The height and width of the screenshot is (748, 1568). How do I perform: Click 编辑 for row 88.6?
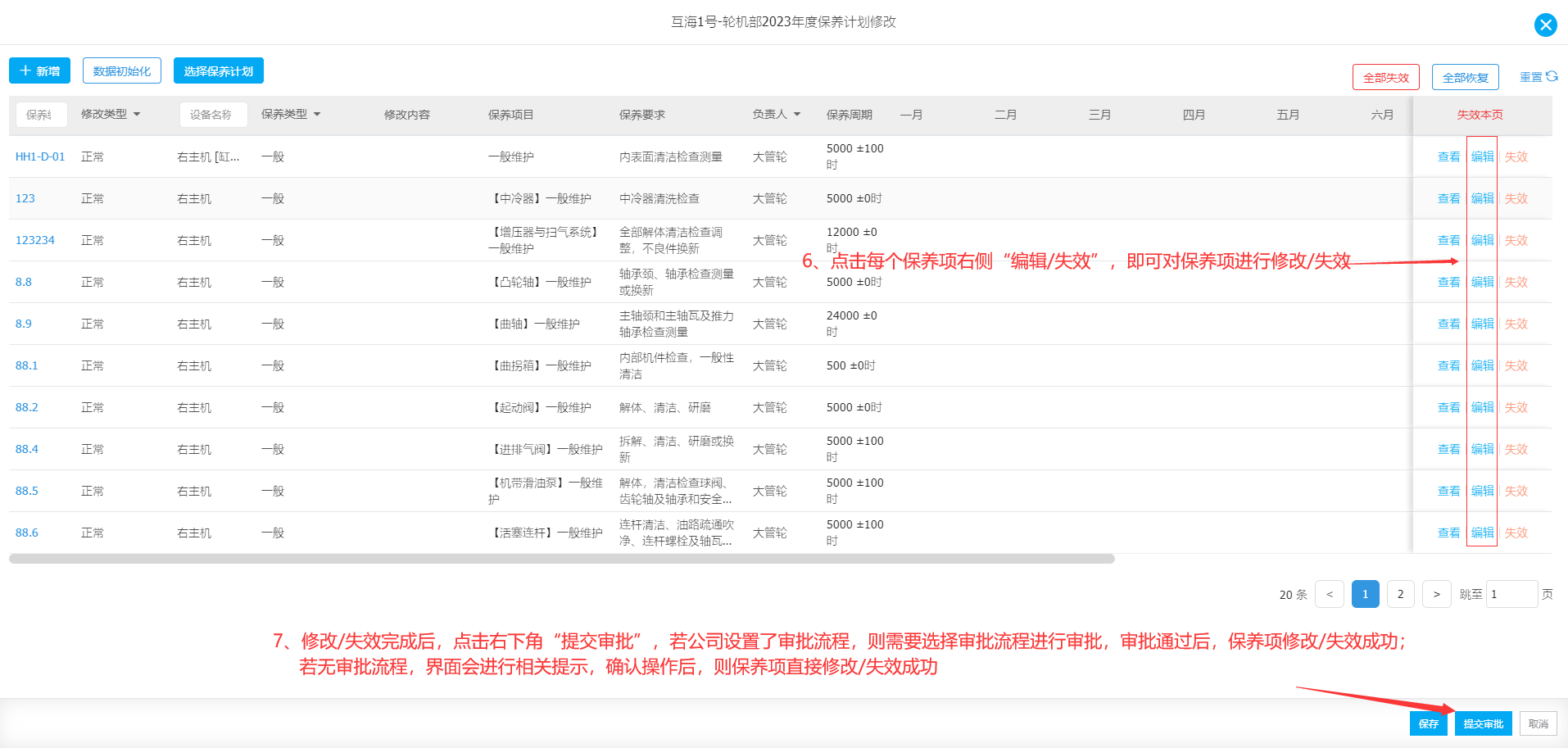coord(1483,533)
